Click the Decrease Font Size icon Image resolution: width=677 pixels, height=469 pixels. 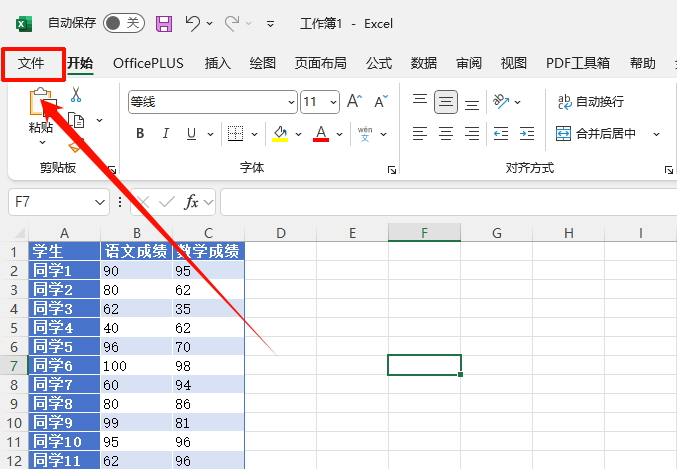coord(381,101)
